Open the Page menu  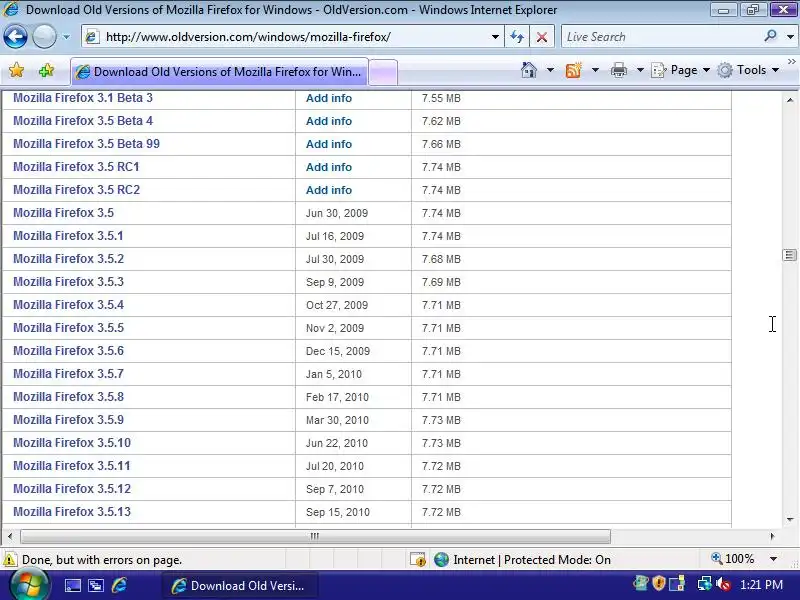(681, 70)
